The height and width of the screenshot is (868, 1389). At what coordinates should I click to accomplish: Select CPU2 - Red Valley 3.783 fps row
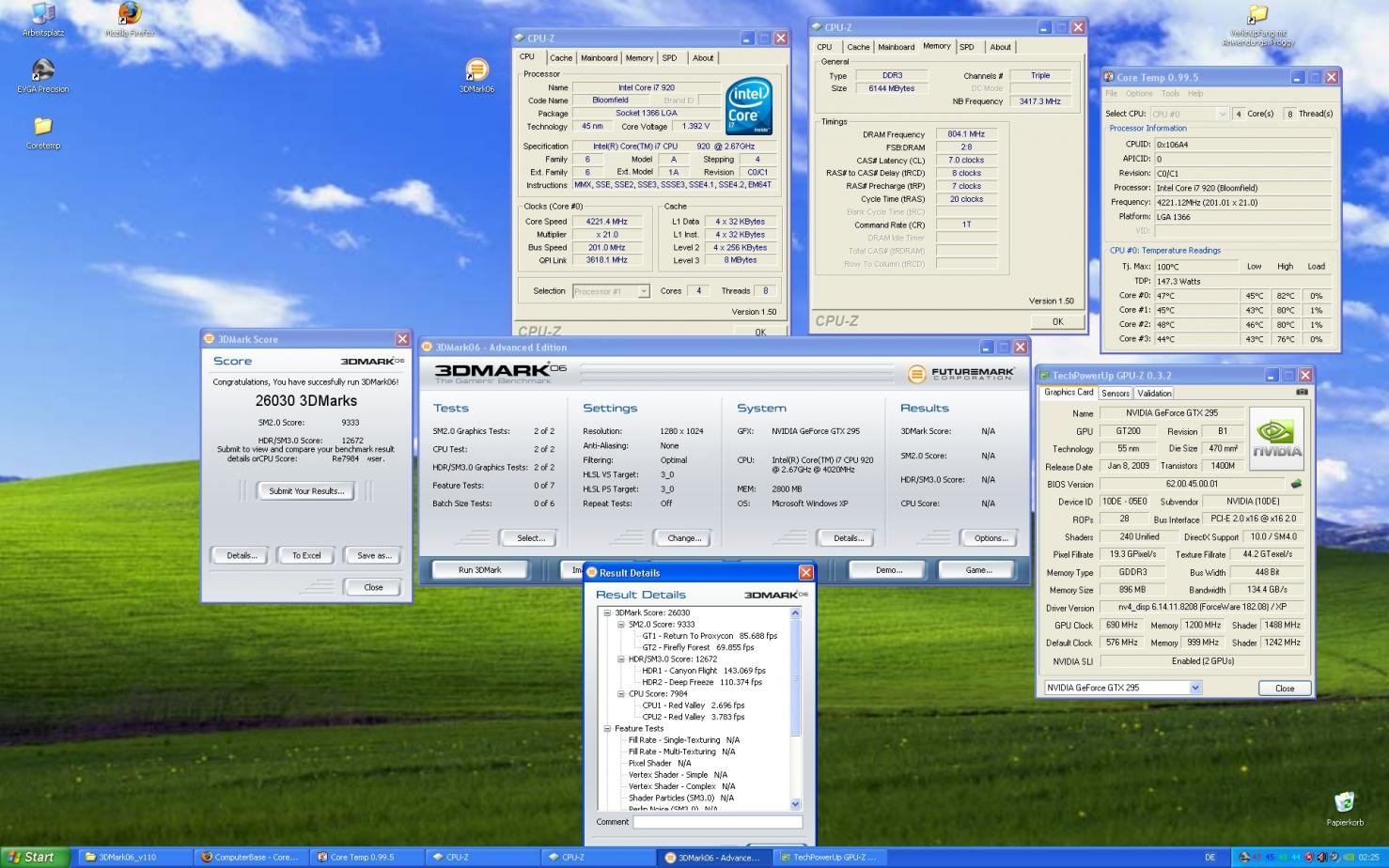pyautogui.click(x=694, y=717)
